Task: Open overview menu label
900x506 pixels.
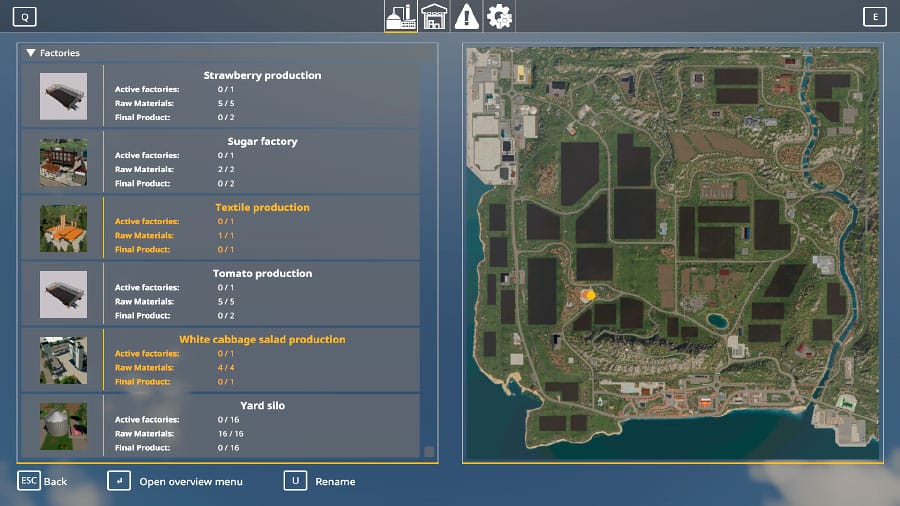Action: [x=191, y=482]
